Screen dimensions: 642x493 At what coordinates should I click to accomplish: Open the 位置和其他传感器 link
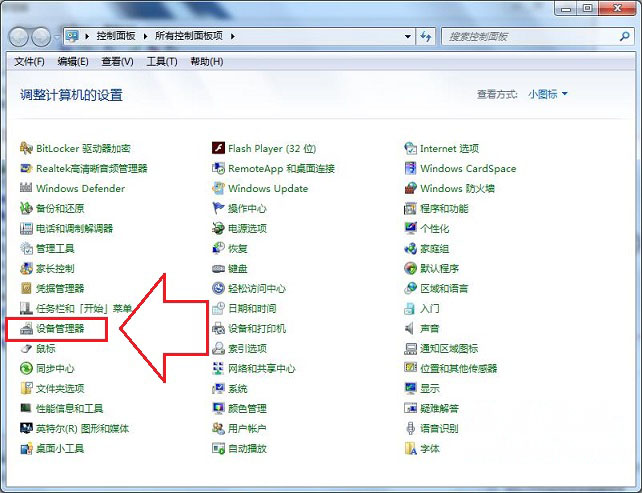[x=459, y=369]
